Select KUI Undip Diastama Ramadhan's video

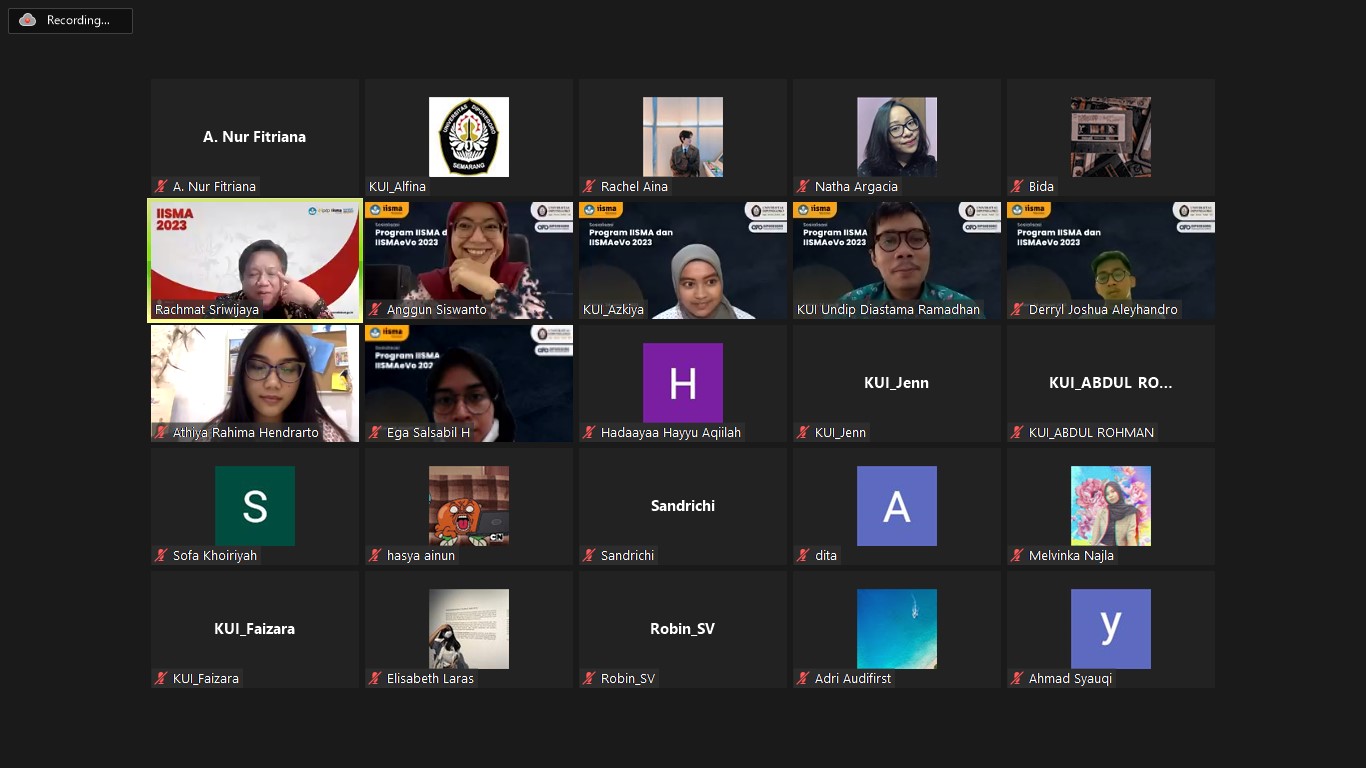tap(896, 260)
